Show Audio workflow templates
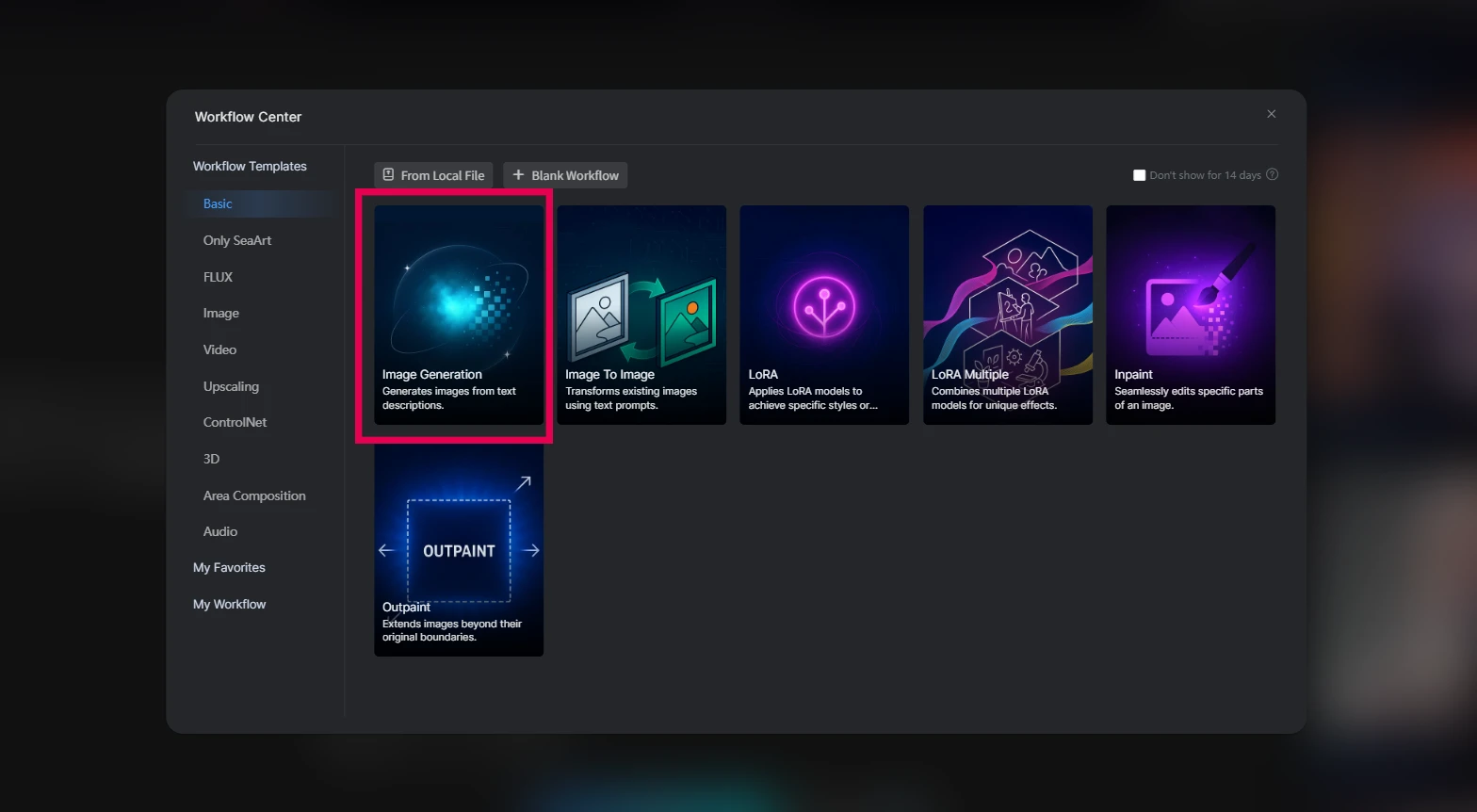Viewport: 1477px width, 812px height. tap(220, 531)
